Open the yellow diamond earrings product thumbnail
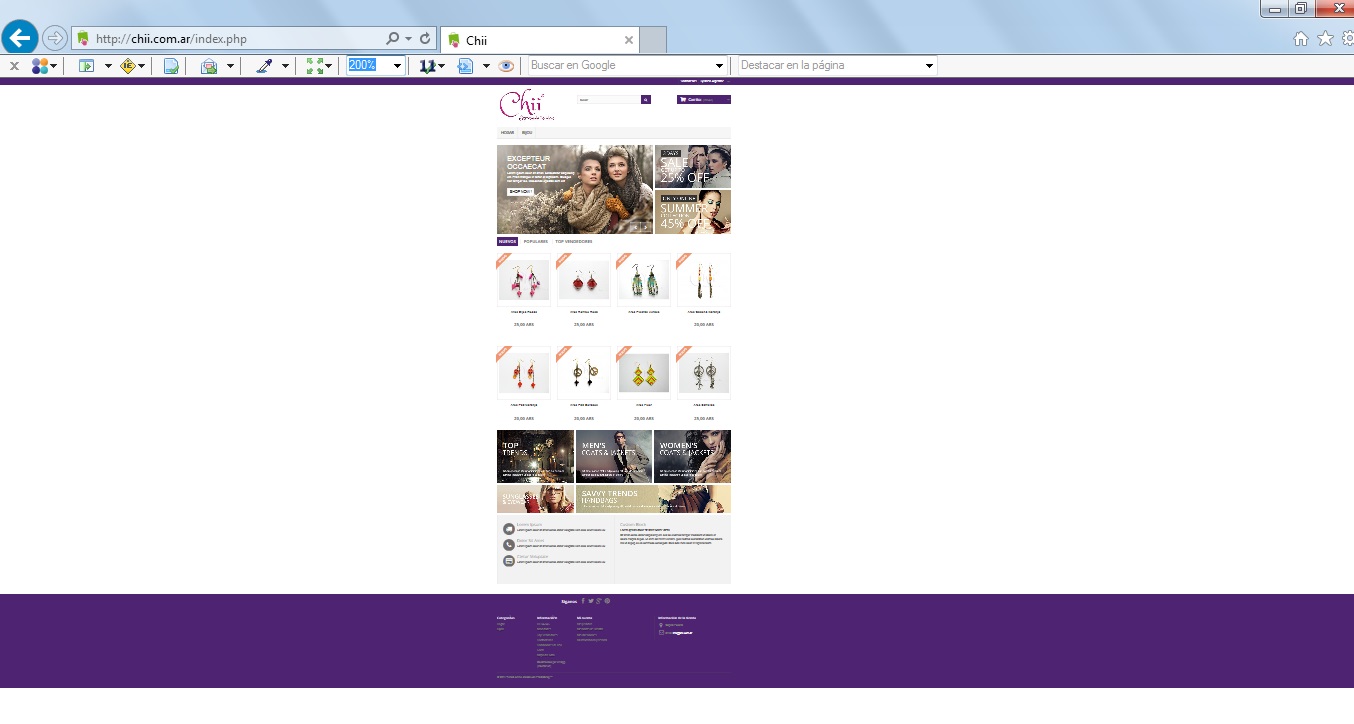The image size is (1354, 724). click(x=644, y=373)
